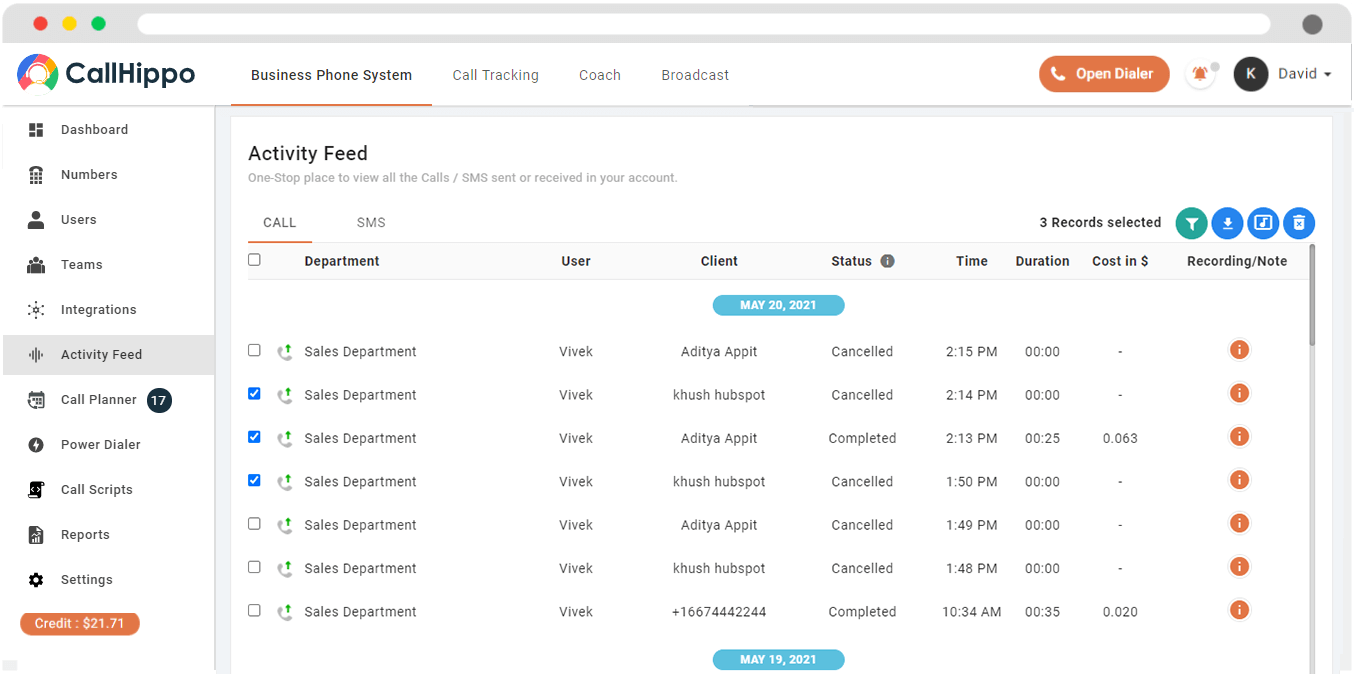1354x674 pixels.
Task: Open the notification bell
Action: pyautogui.click(x=1200, y=74)
